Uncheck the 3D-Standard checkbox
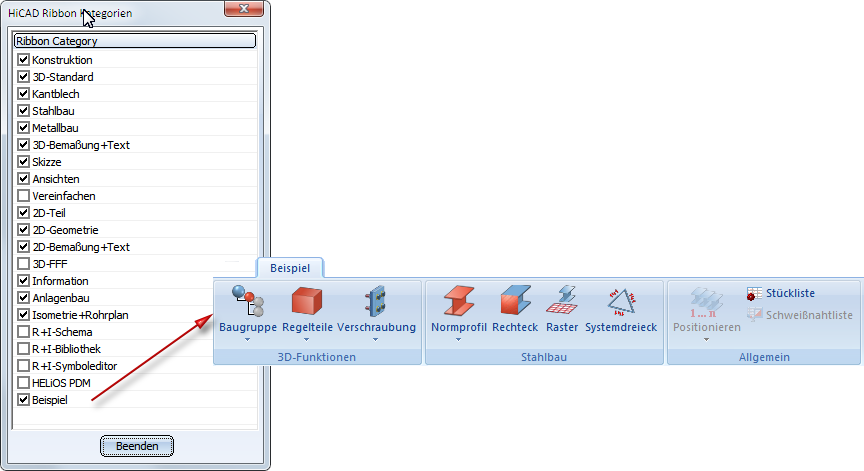The height and width of the screenshot is (471, 864). (x=23, y=77)
